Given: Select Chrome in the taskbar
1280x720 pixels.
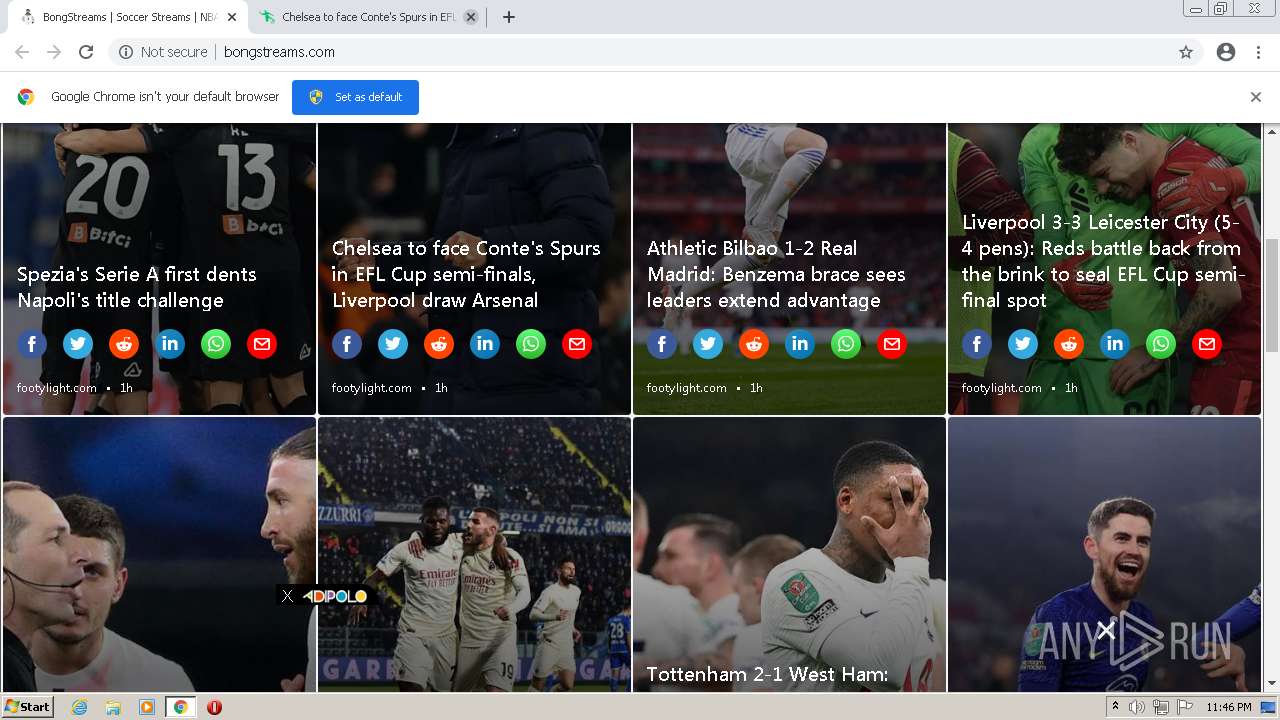Looking at the screenshot, I should click(181, 707).
